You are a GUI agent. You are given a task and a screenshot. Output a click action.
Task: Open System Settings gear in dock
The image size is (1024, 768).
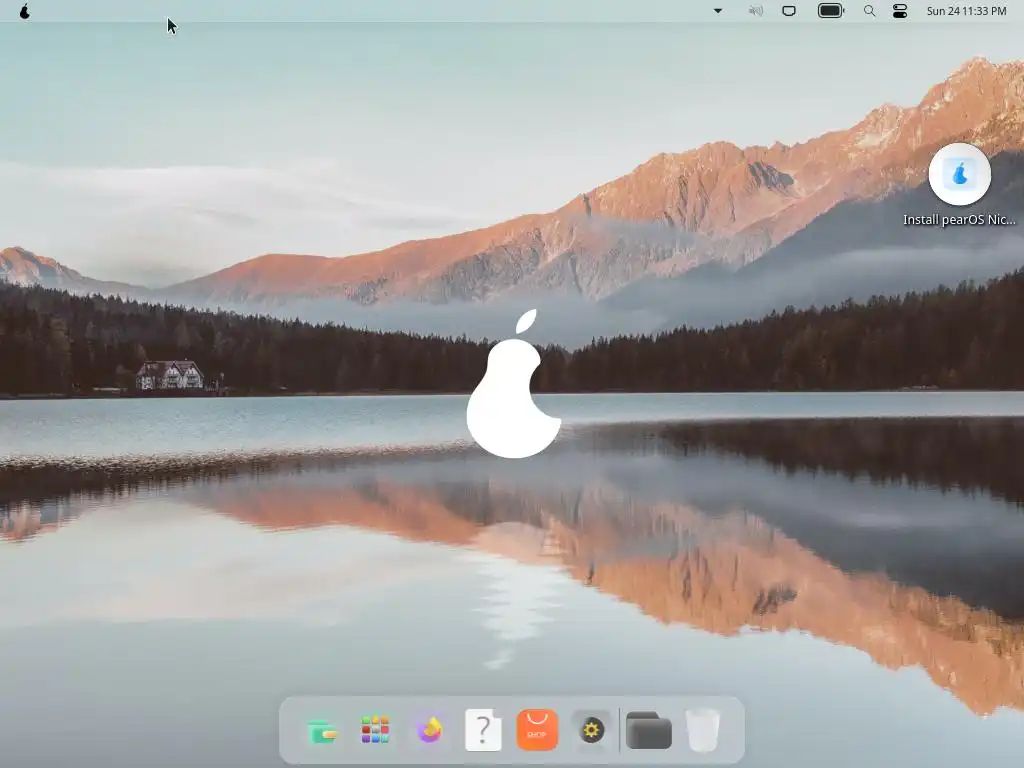coord(591,730)
